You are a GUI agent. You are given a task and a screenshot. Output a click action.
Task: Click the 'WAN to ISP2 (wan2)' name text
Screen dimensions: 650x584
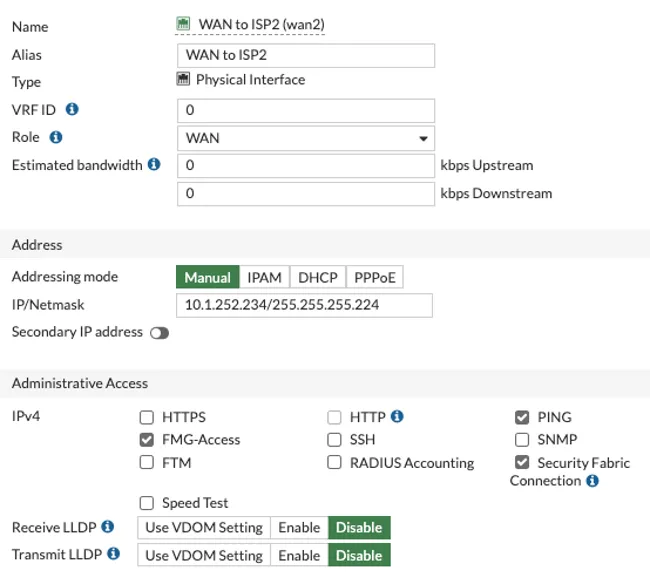click(262, 24)
